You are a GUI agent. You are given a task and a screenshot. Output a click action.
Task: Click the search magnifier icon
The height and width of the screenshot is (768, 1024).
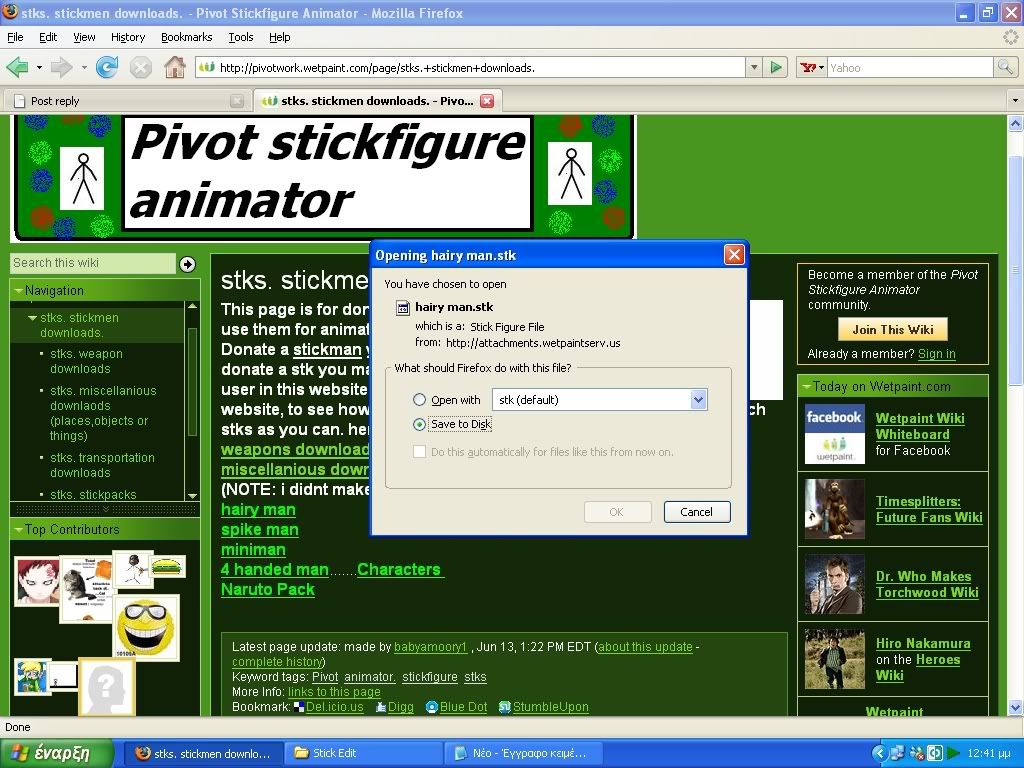tap(1005, 68)
